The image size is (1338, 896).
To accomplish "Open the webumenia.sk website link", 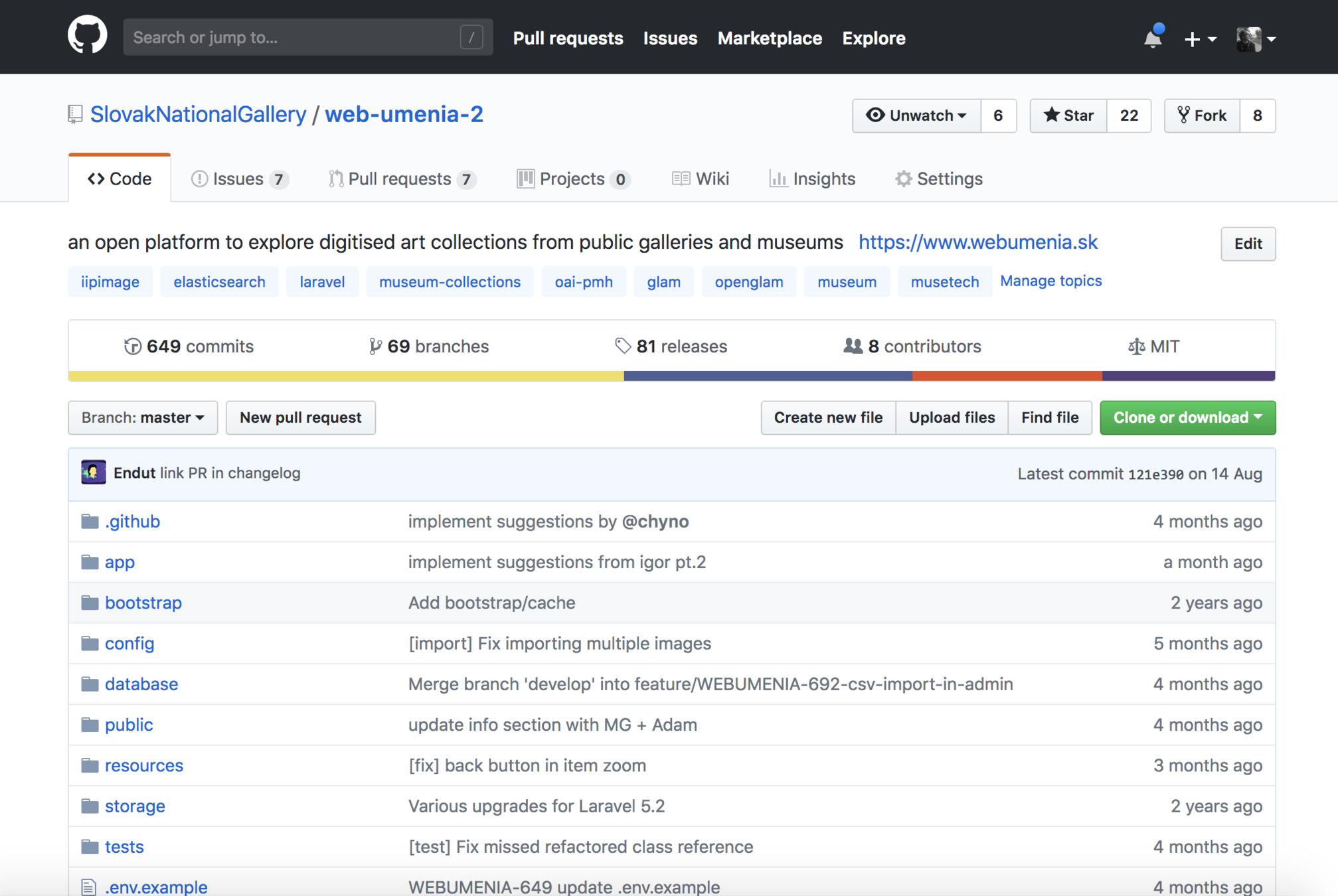I will coord(977,242).
